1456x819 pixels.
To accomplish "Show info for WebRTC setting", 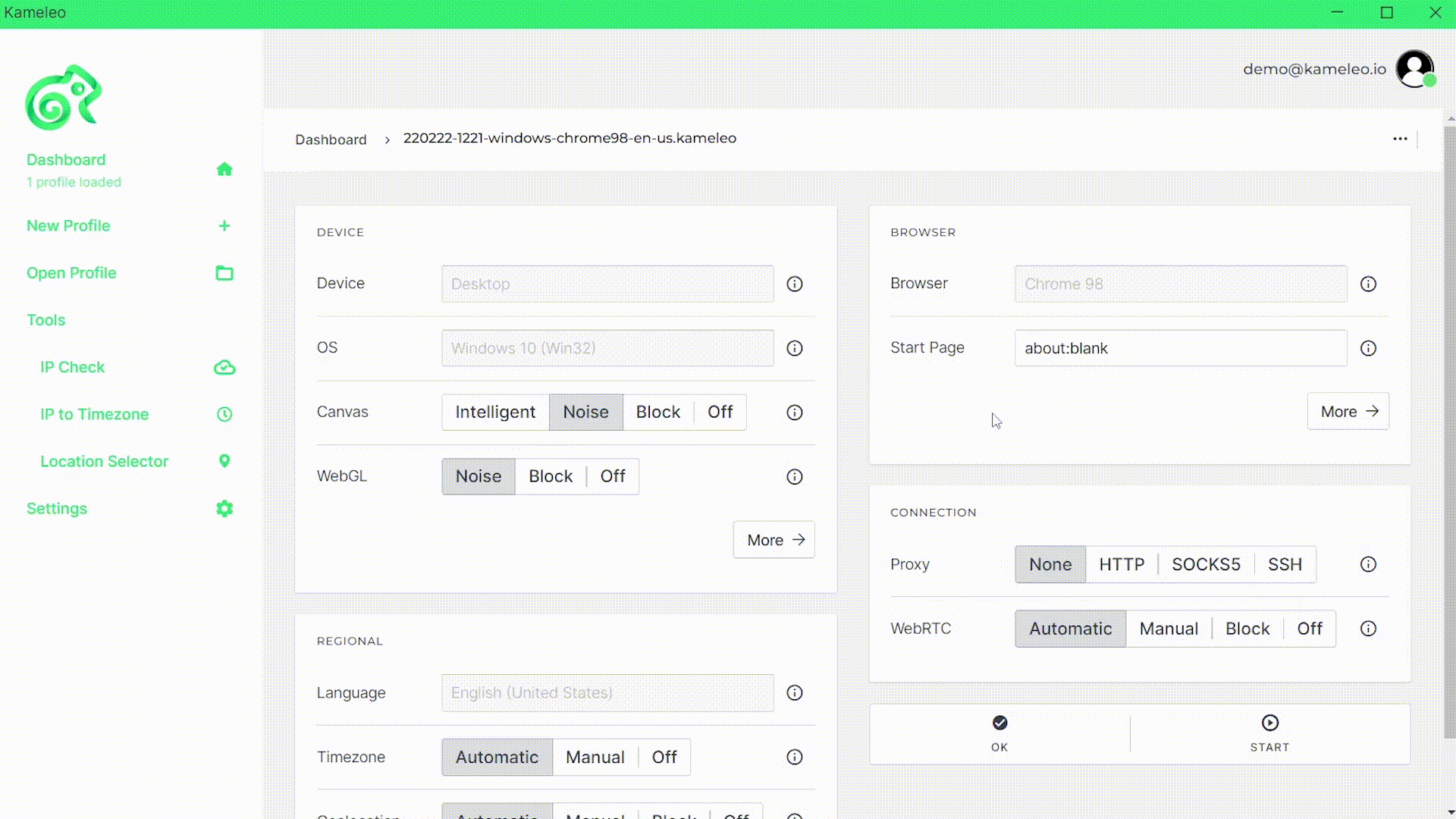I will coord(1368,629).
